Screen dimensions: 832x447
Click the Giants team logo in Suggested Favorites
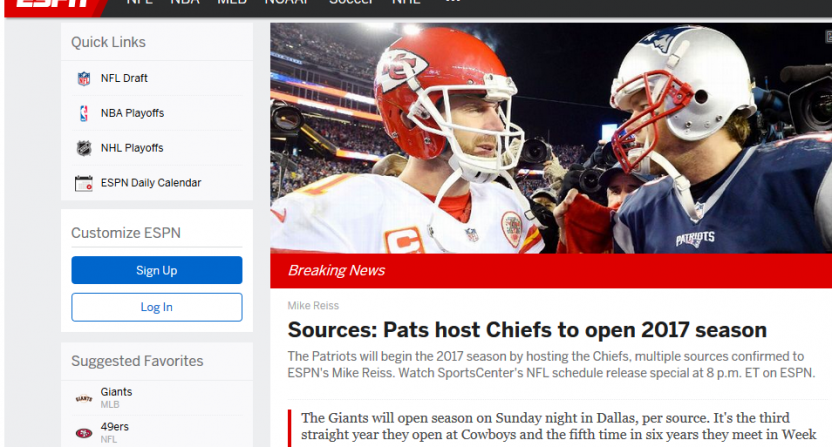point(84,398)
